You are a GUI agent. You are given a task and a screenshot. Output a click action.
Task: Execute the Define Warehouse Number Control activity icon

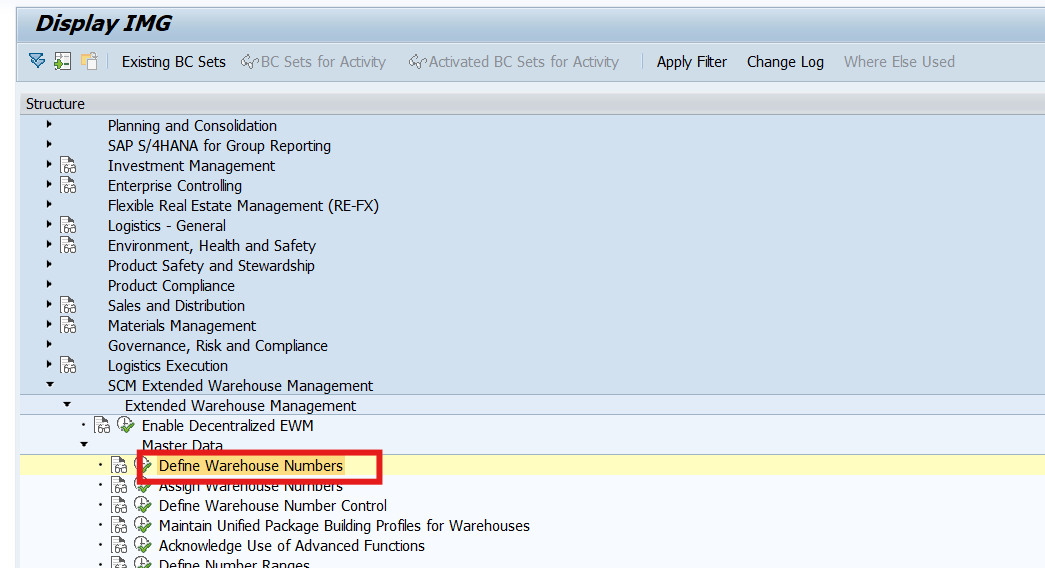143,505
